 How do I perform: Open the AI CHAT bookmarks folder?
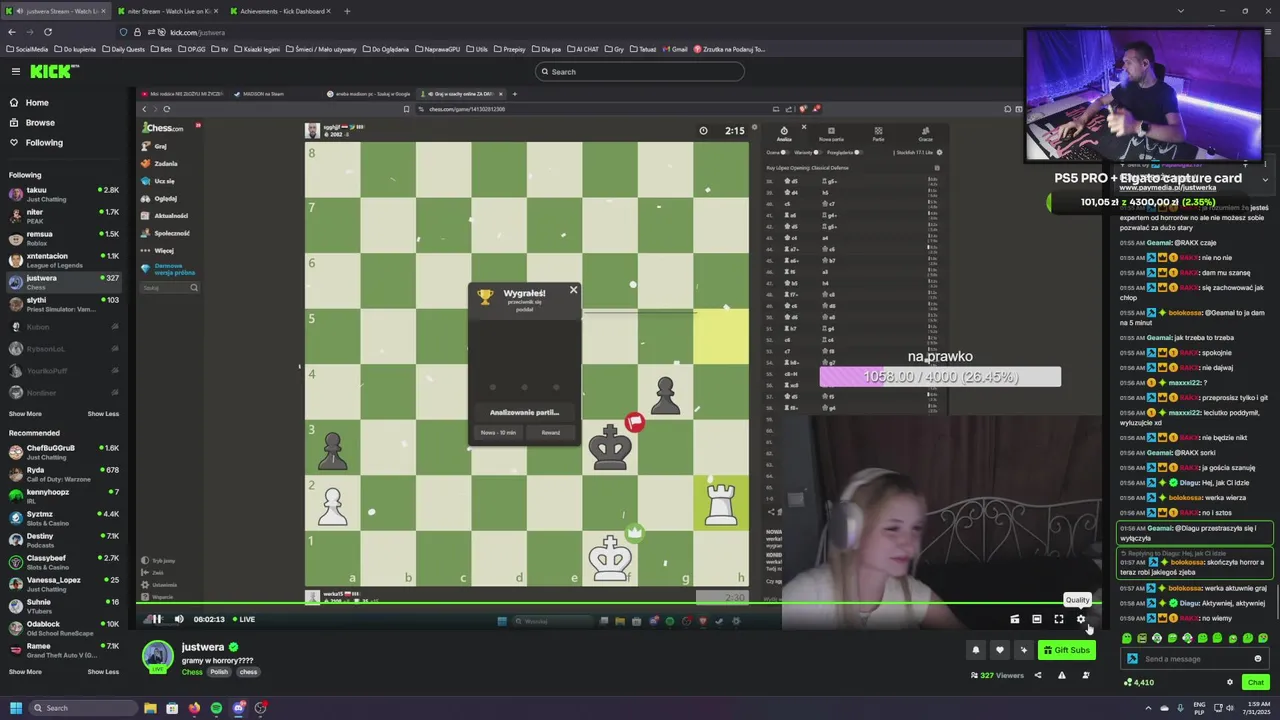coord(584,49)
